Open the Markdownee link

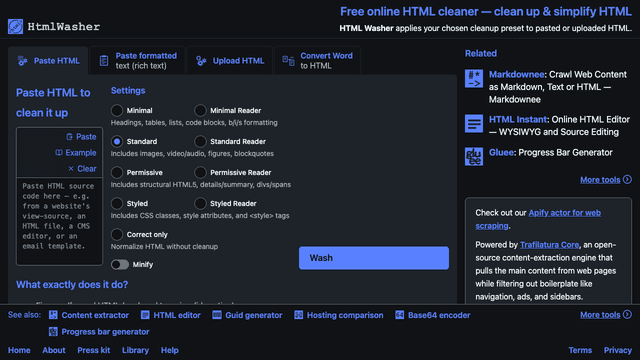click(x=516, y=74)
